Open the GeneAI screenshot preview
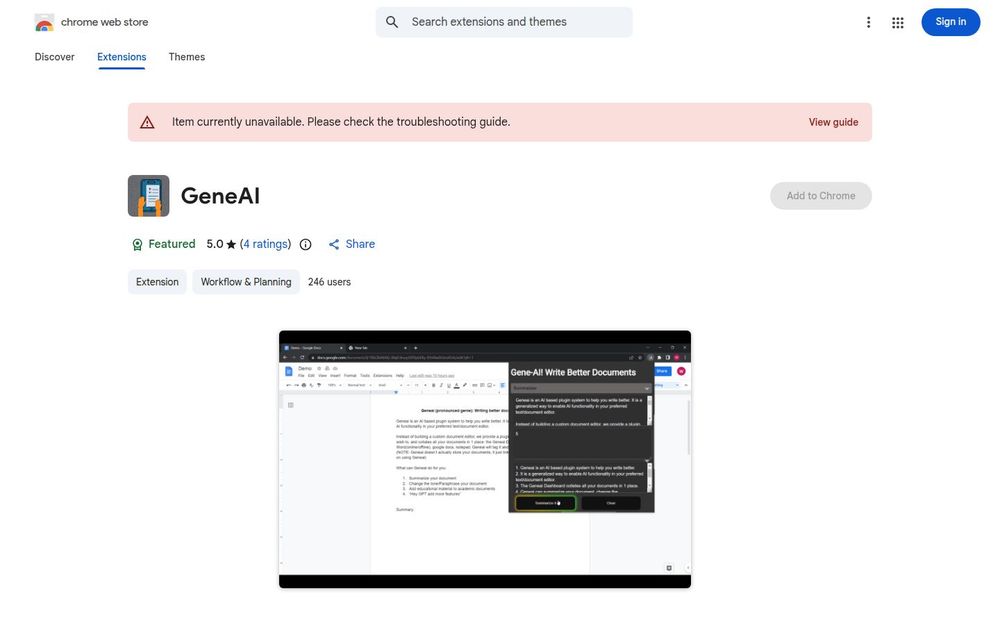 pos(485,459)
